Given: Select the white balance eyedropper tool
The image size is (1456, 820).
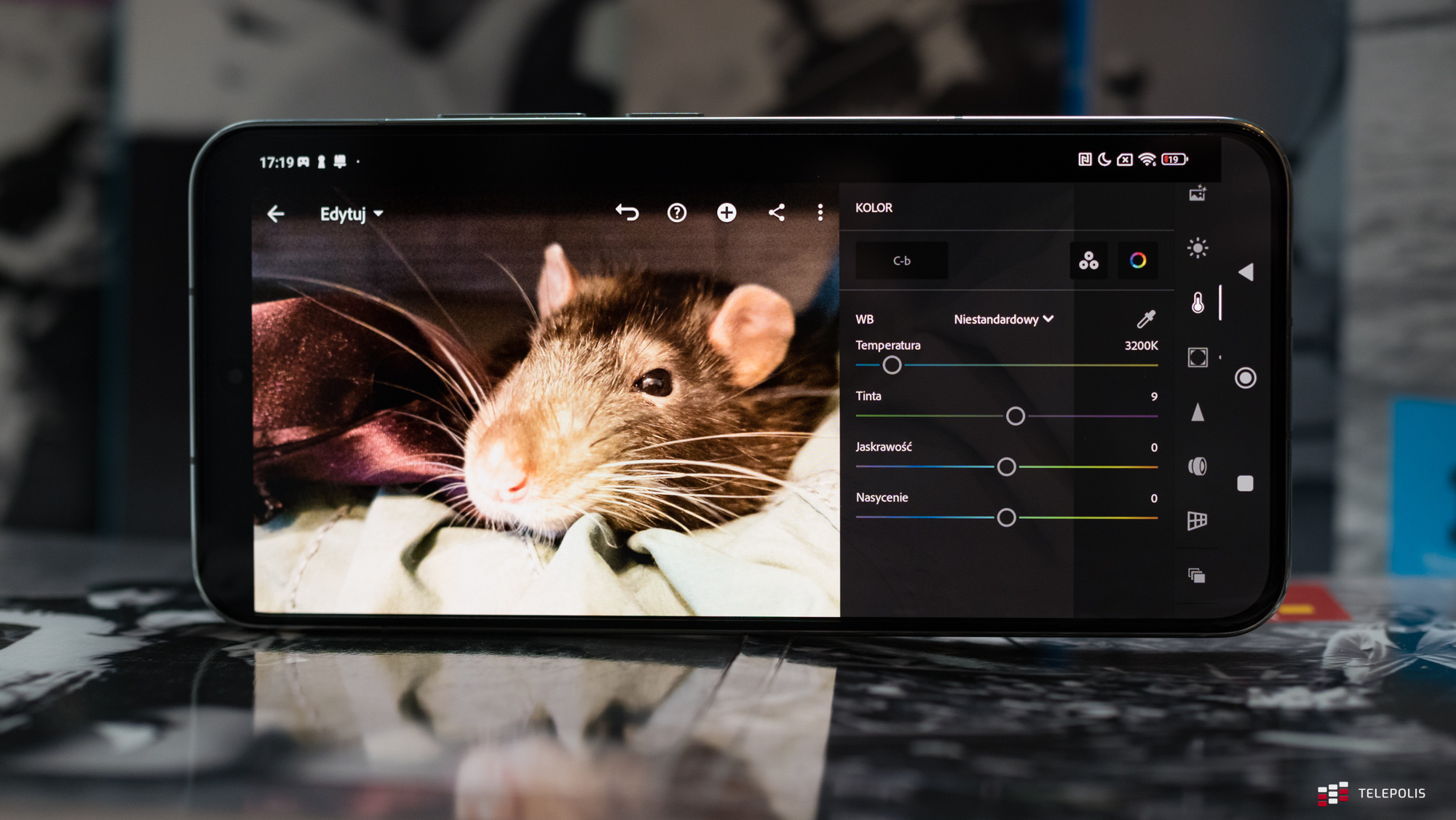Looking at the screenshot, I should 1145,319.
